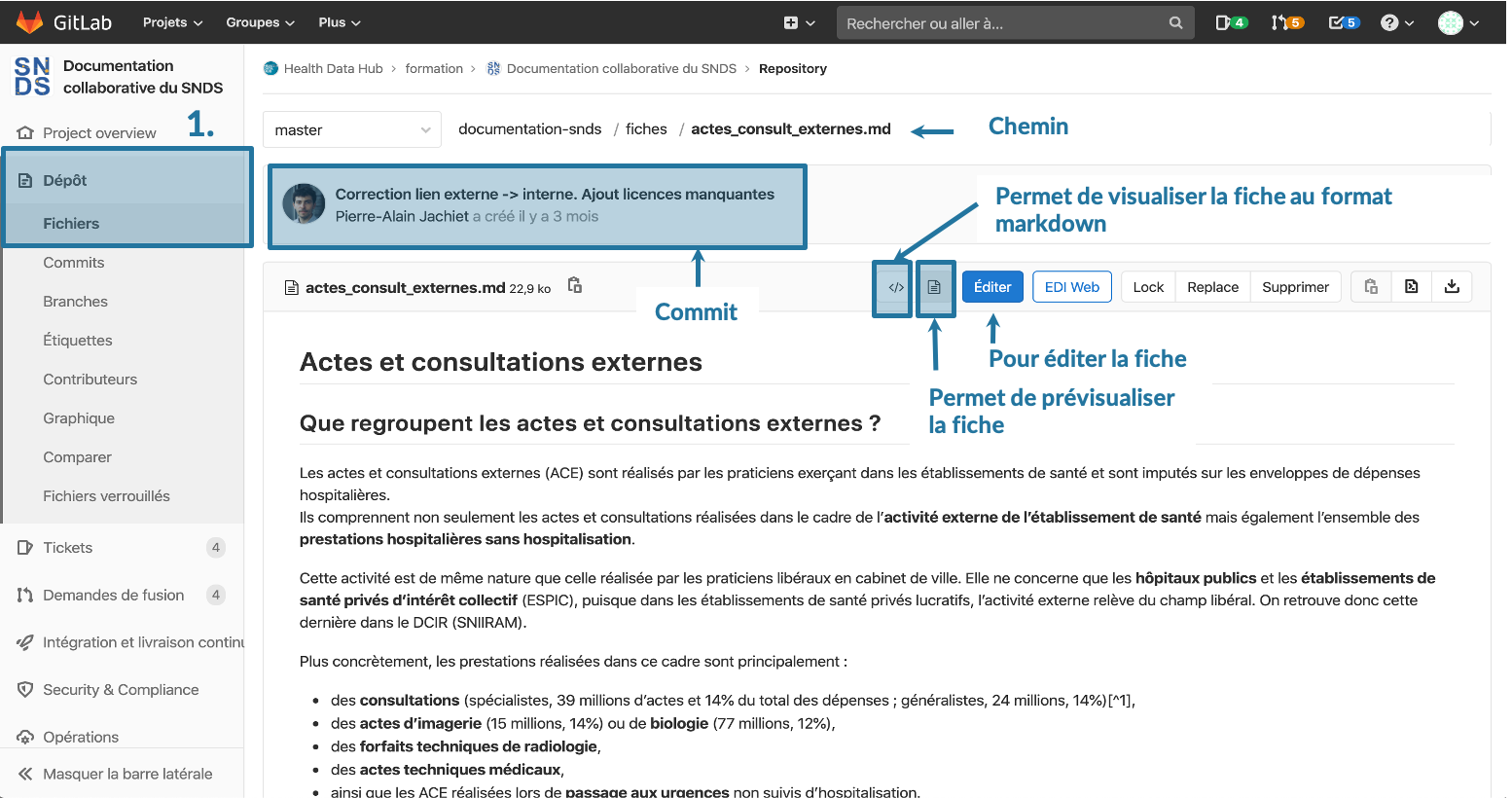Click the EDI Web button

tap(1071, 287)
